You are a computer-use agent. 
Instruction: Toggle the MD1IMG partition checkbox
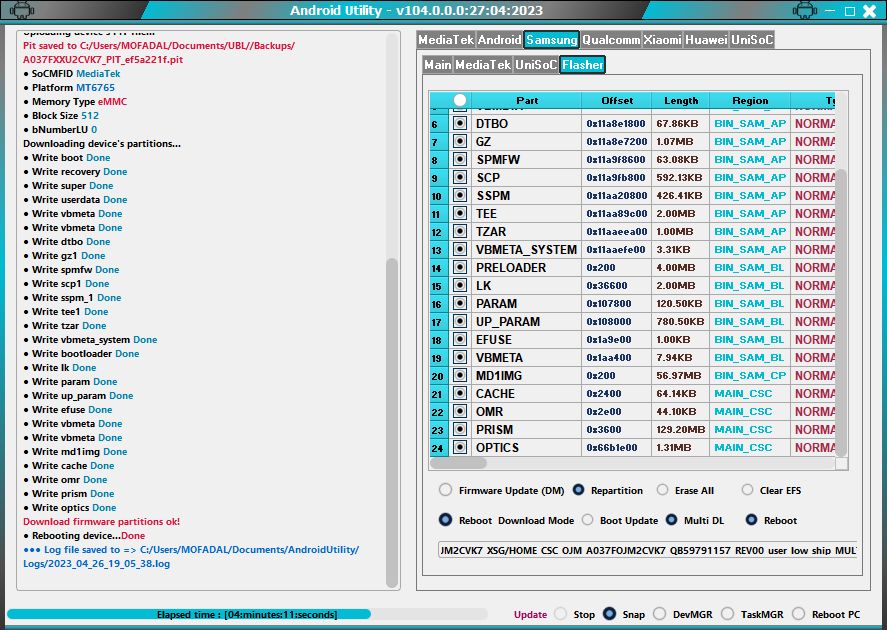[460, 376]
